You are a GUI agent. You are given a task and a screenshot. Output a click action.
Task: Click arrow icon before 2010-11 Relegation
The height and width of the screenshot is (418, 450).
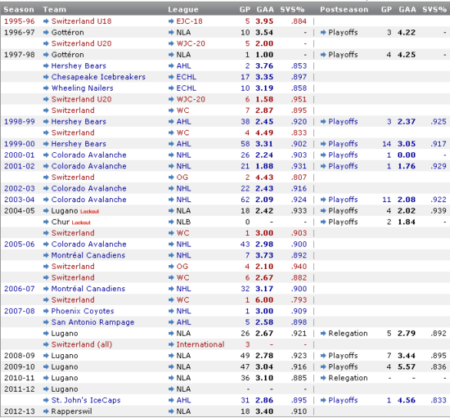pyautogui.click(x=323, y=378)
